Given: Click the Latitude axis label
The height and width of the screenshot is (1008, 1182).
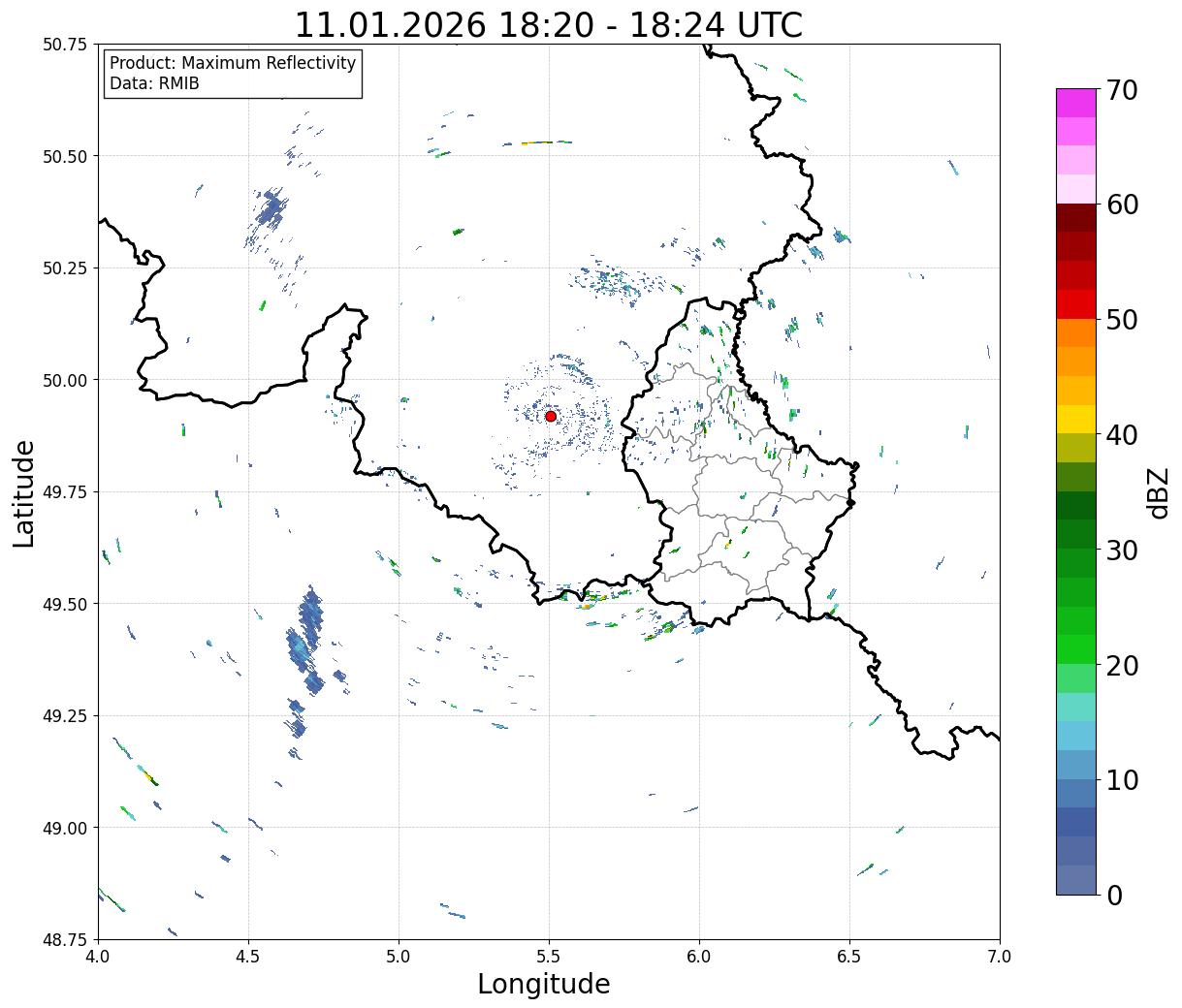Looking at the screenshot, I should click(24, 493).
